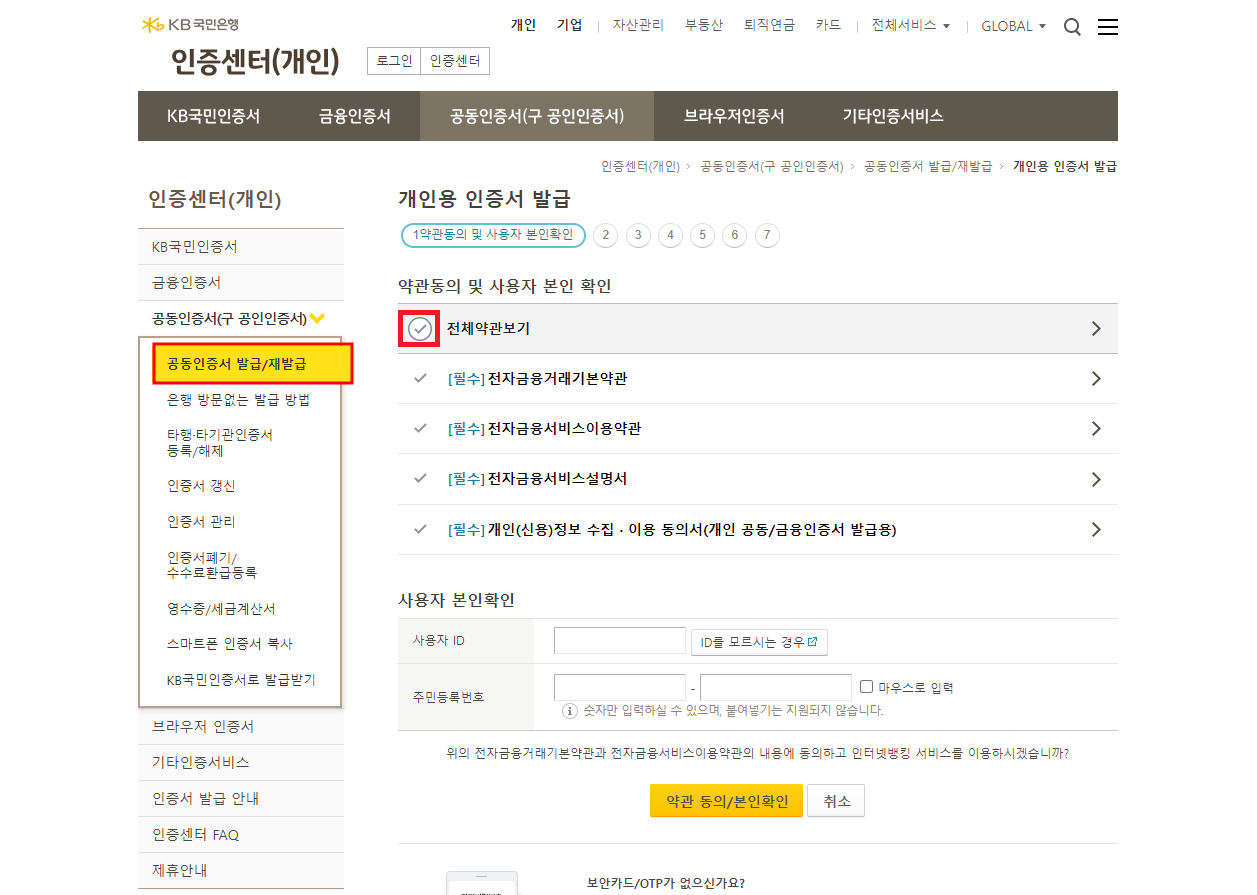
Task: Open the GLOBAL language dropdown
Action: pos(1014,26)
